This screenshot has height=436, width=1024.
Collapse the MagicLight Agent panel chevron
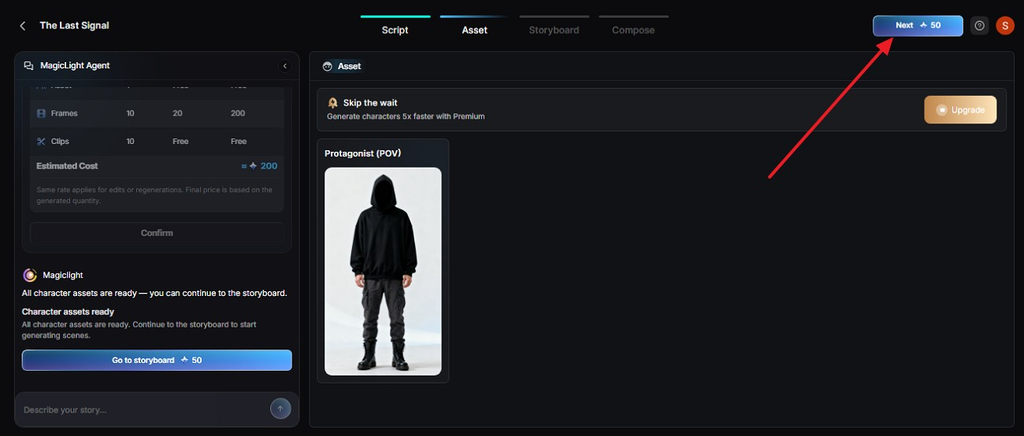coord(285,66)
